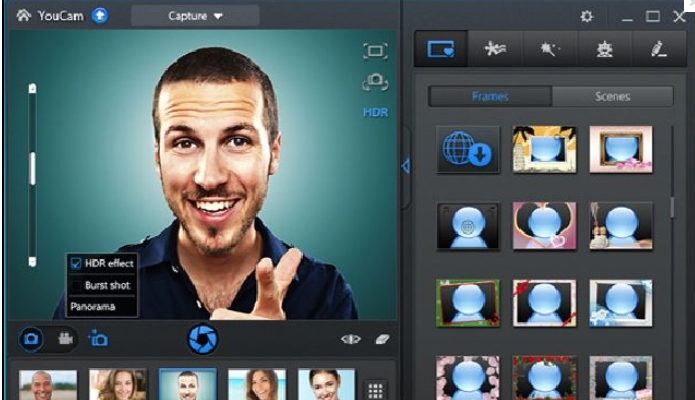695x400 pixels.
Task: Switch to video recording mode
Action: 65,339
